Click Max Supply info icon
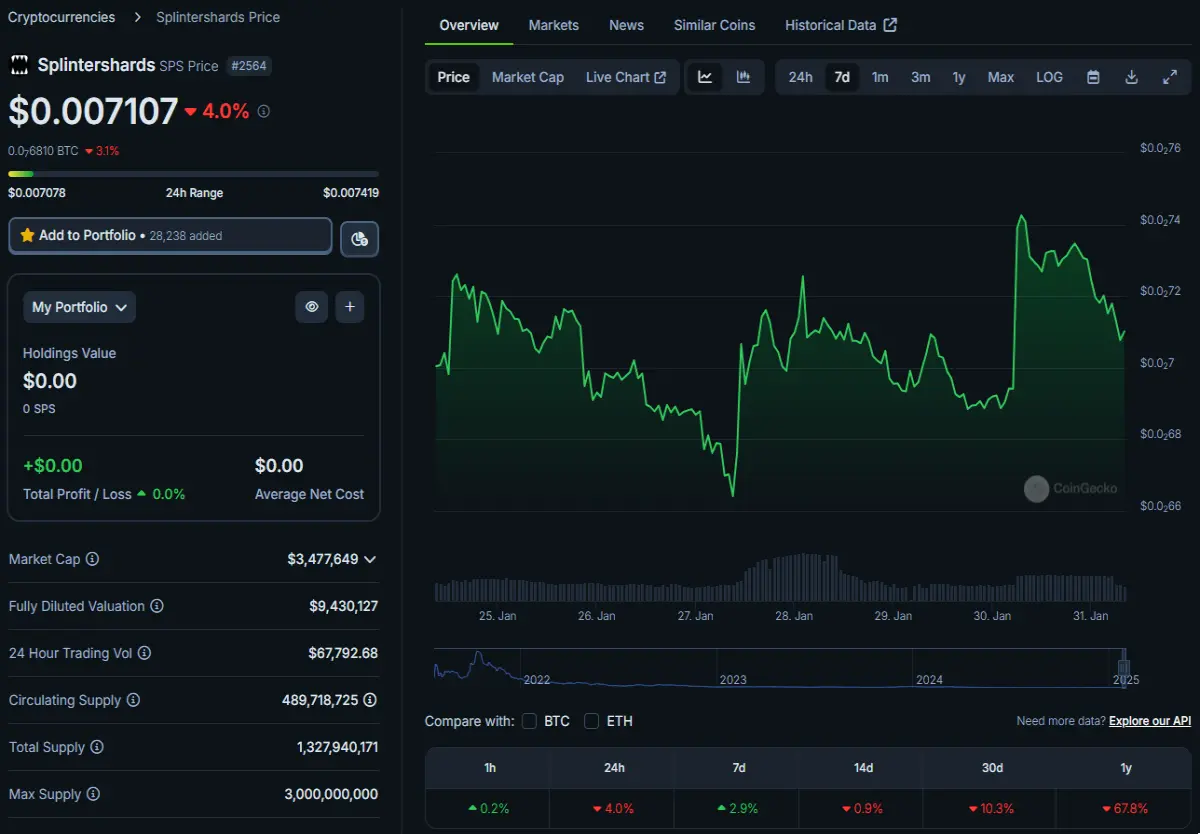Viewport: 1200px width, 834px height. [x=93, y=794]
